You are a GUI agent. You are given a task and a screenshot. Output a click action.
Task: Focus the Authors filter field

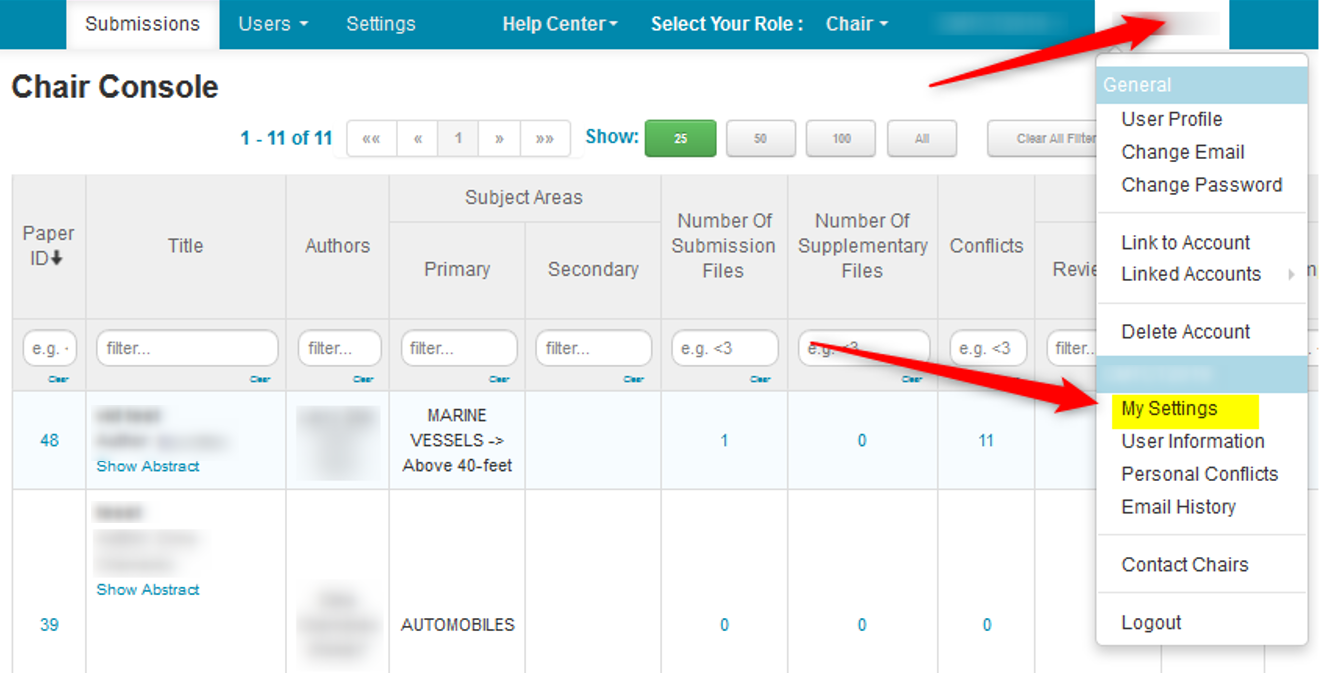click(340, 348)
